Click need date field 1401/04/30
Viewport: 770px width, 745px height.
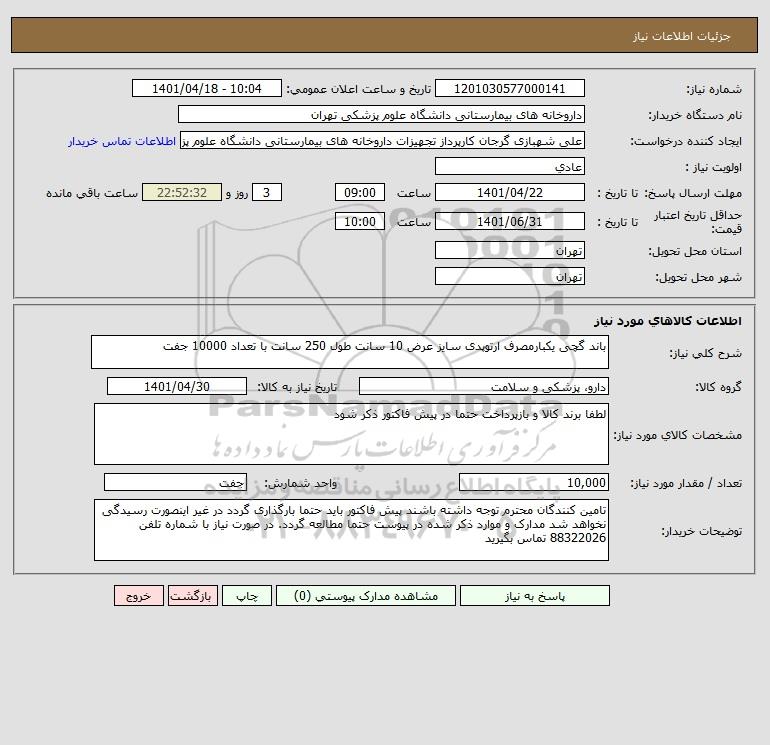(x=177, y=386)
